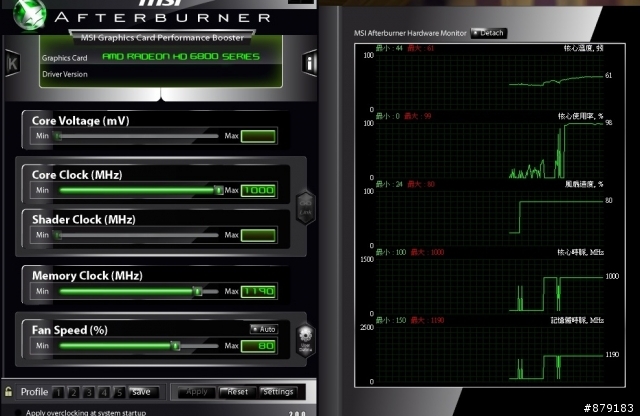Viewport: 640px width, 416px height.
Task: Click the Core Voltage (mV) label
Action: pos(80,121)
